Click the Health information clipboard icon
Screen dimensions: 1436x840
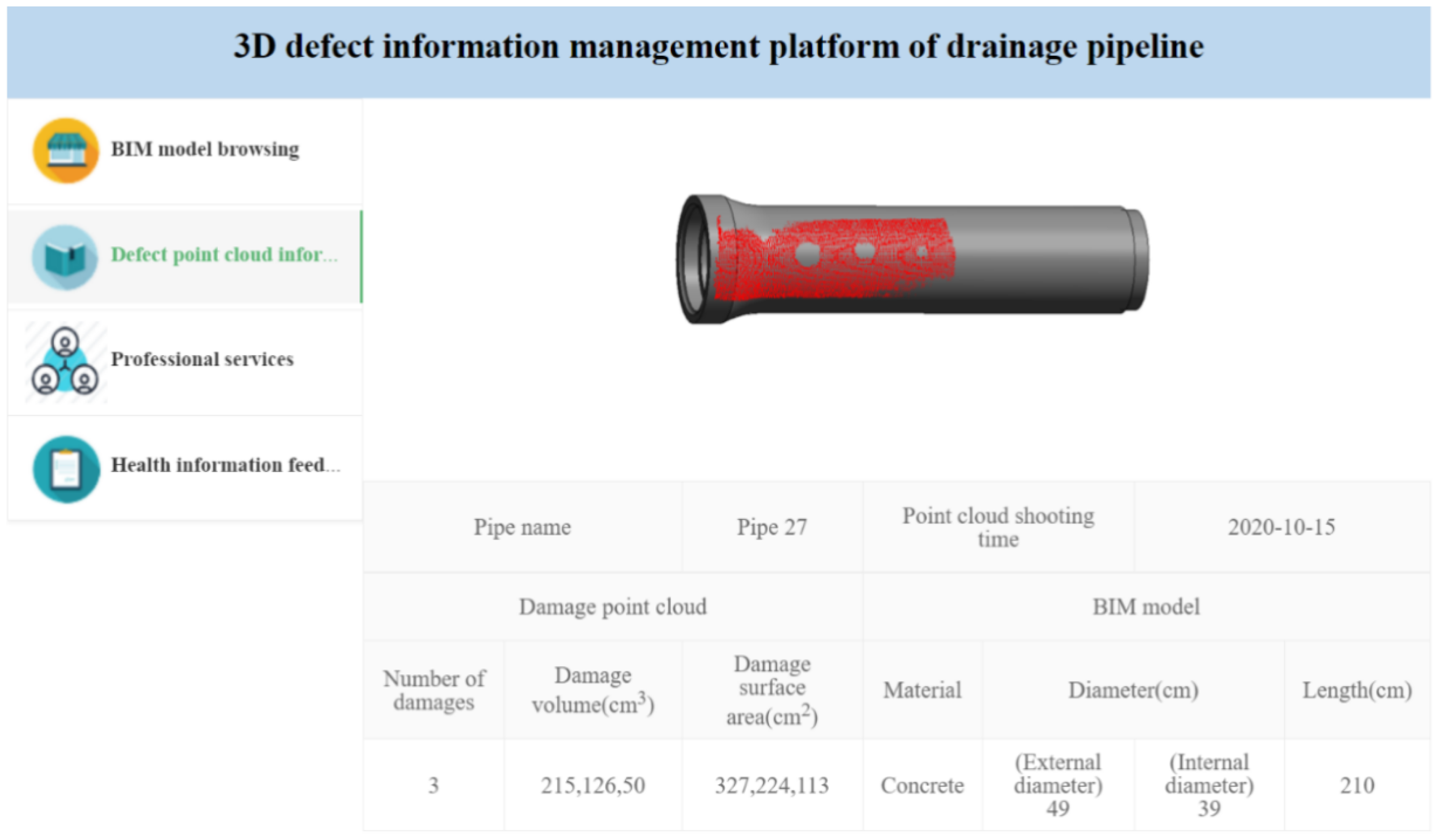pyautogui.click(x=66, y=469)
